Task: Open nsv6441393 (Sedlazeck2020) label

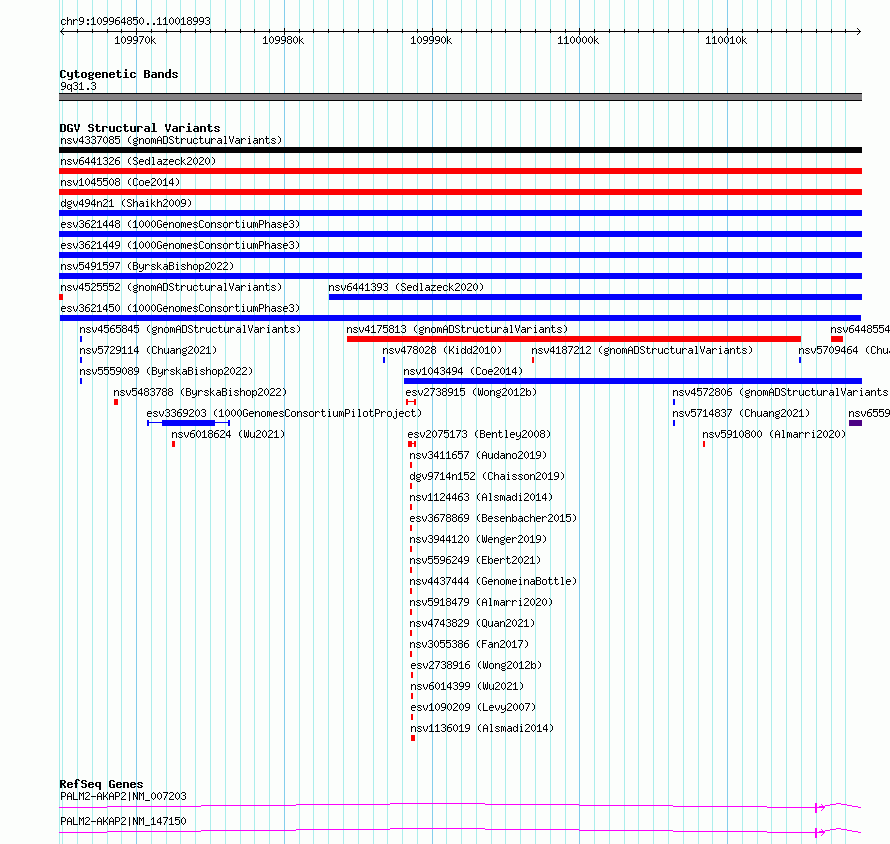Action: point(406,287)
